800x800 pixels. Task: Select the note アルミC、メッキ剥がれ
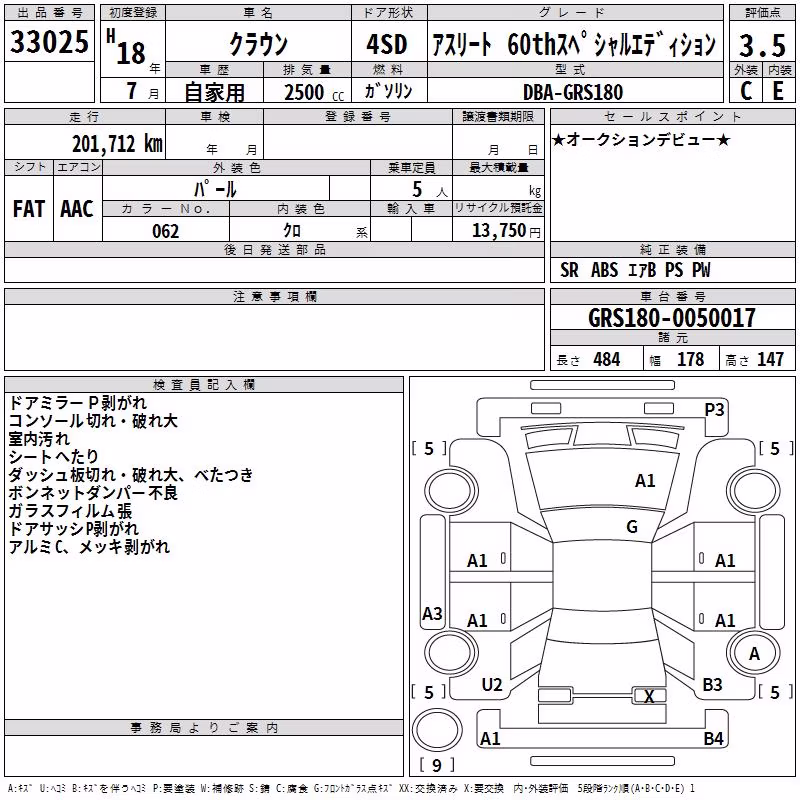point(89,546)
